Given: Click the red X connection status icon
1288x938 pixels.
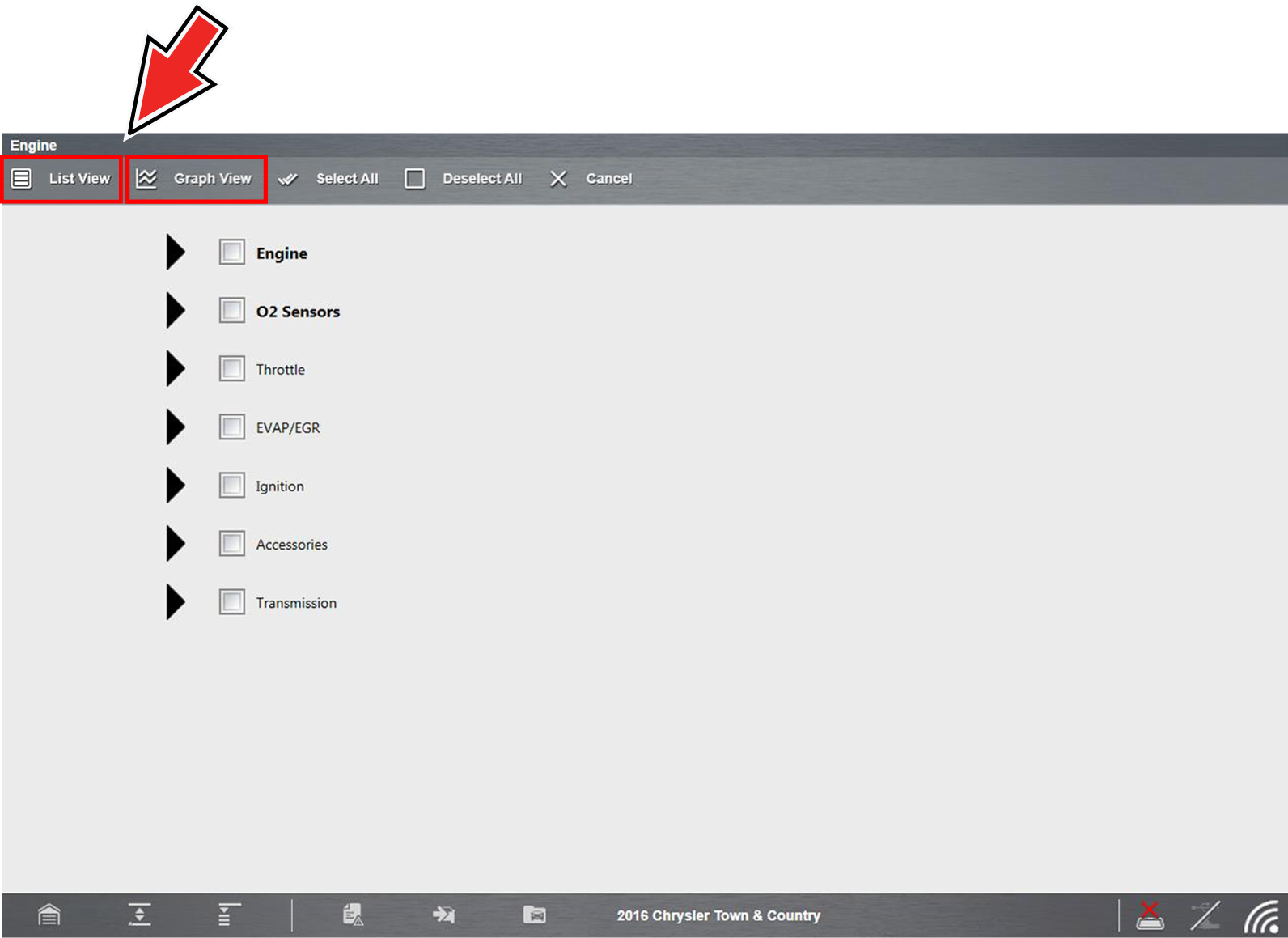Looking at the screenshot, I should pos(1150,915).
